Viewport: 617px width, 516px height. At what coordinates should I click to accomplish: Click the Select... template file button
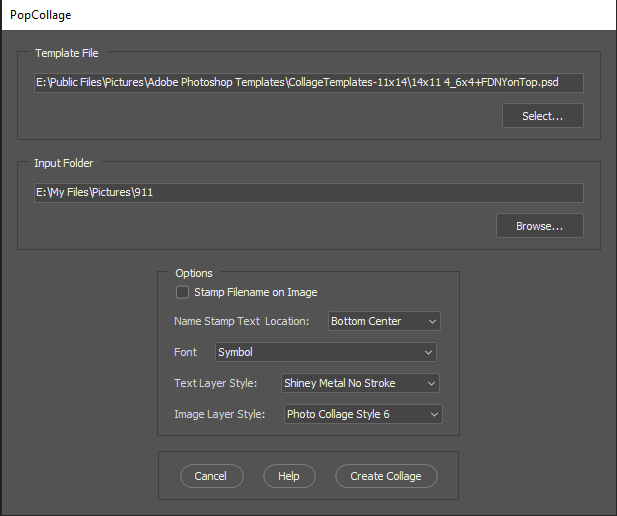click(x=542, y=116)
